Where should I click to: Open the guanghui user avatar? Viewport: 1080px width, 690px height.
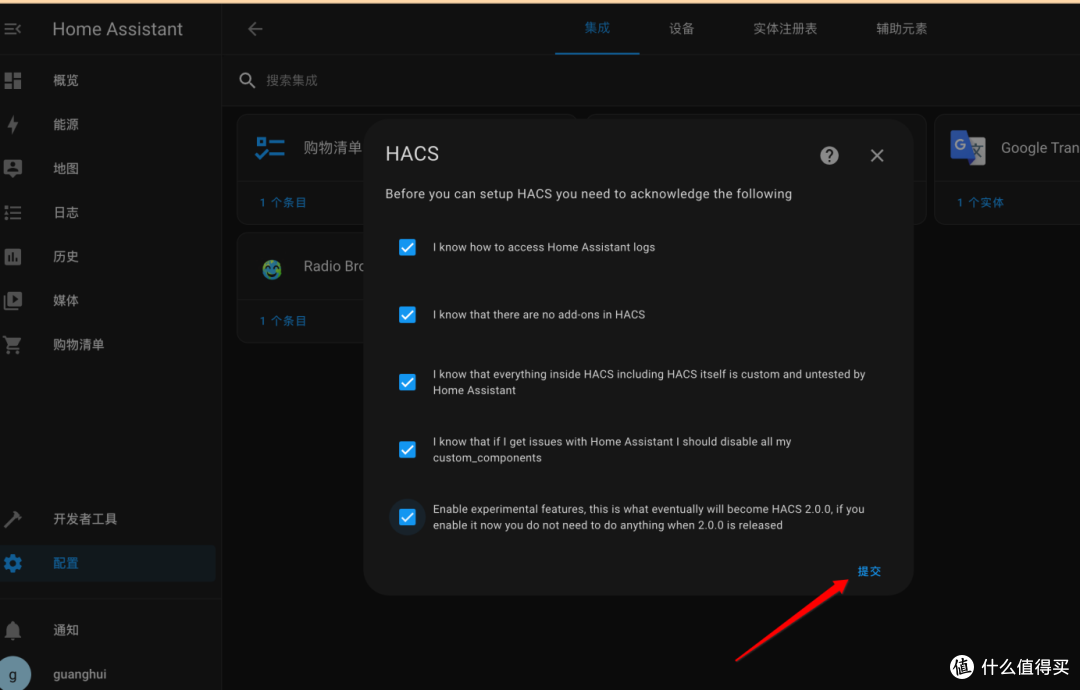[x=12, y=674]
